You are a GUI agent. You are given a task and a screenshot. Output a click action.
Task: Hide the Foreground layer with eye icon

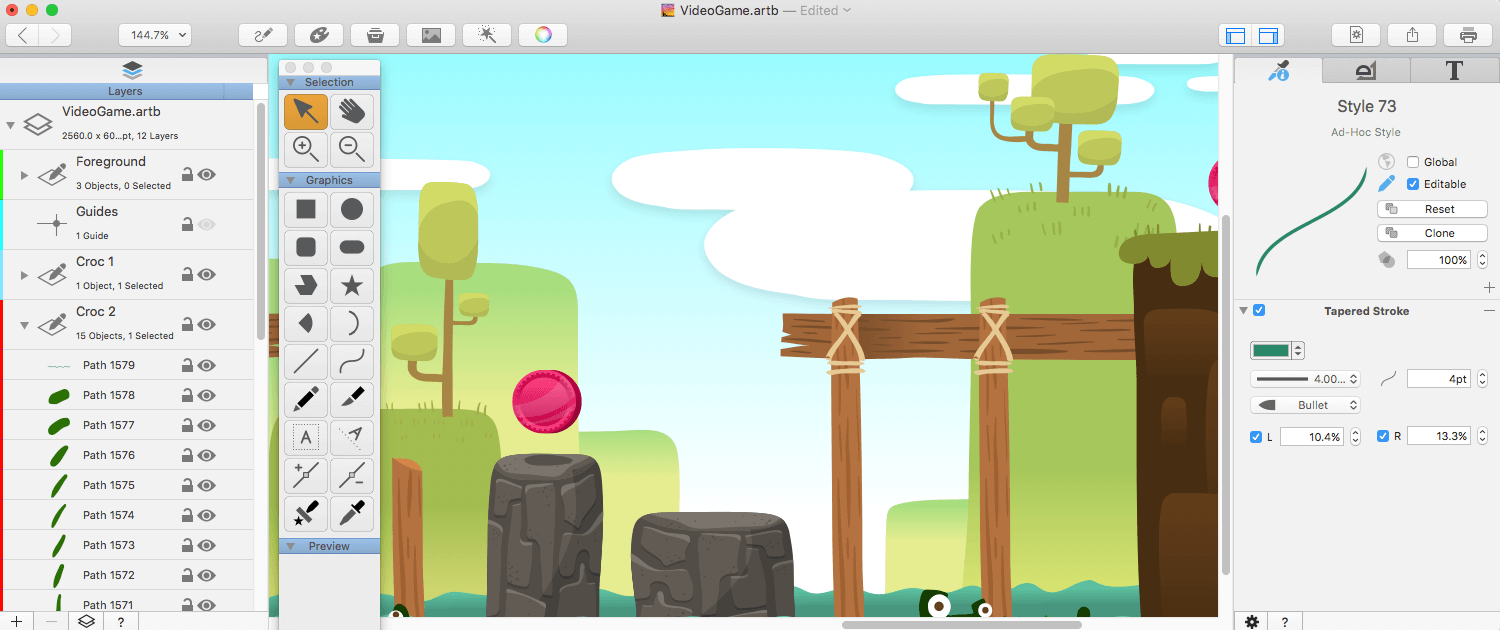207,174
